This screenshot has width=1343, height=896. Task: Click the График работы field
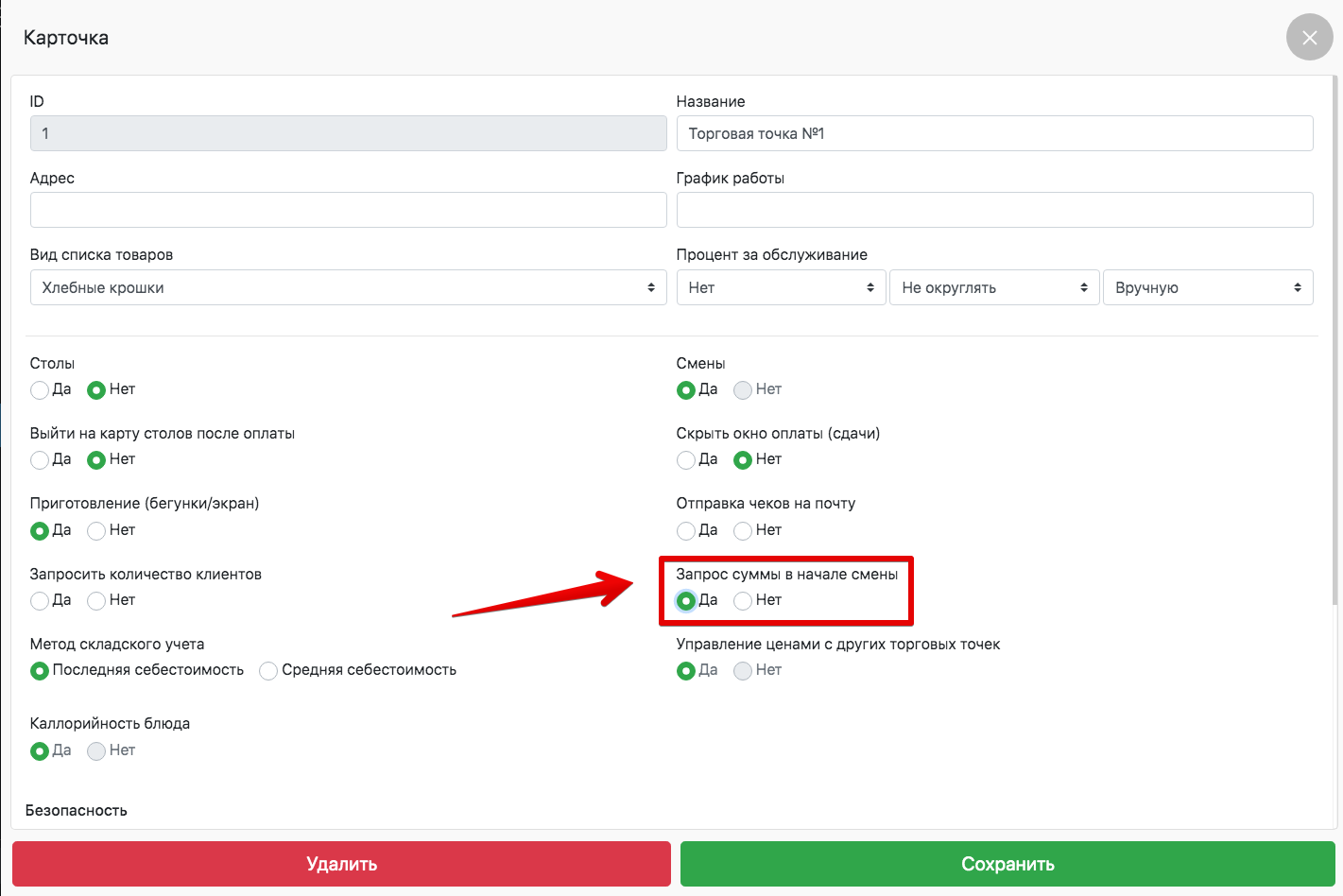pos(994,210)
